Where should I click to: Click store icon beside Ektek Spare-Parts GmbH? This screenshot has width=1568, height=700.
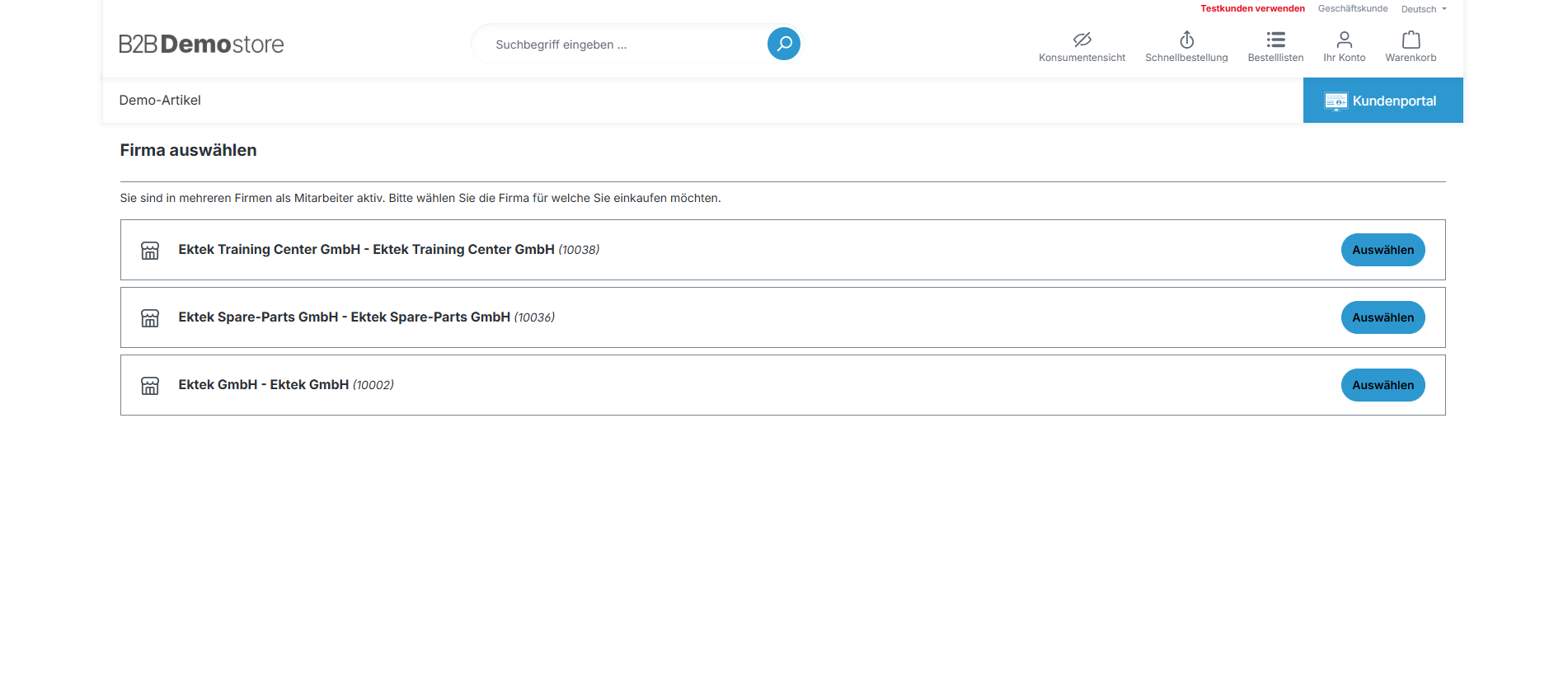(150, 318)
